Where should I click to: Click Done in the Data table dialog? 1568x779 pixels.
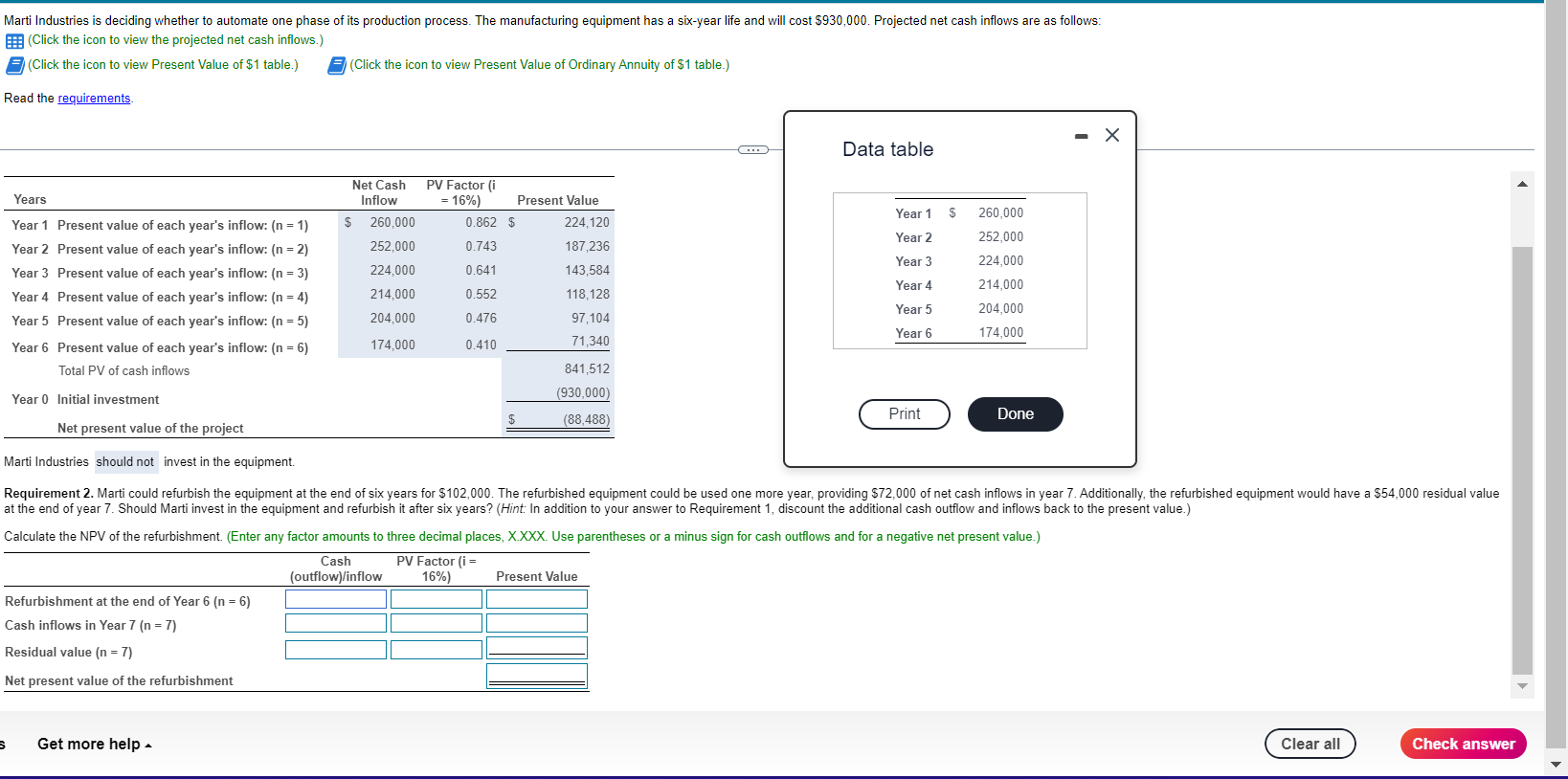(x=1016, y=414)
